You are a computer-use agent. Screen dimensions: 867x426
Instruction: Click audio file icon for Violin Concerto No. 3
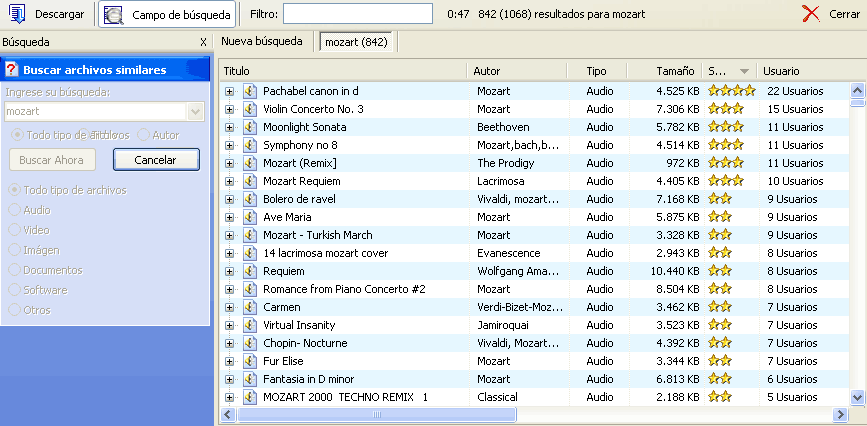(x=250, y=109)
